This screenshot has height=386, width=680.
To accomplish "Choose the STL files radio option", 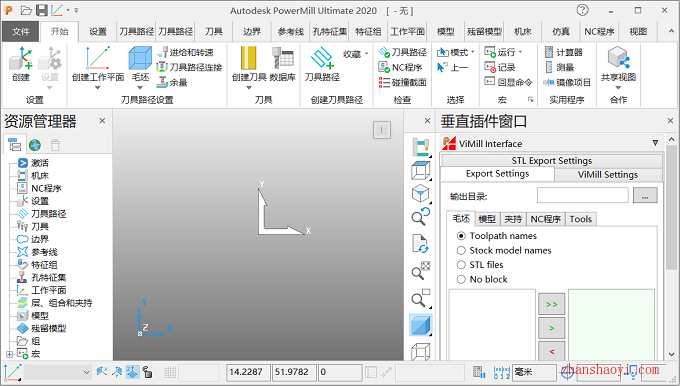I will [x=461, y=265].
